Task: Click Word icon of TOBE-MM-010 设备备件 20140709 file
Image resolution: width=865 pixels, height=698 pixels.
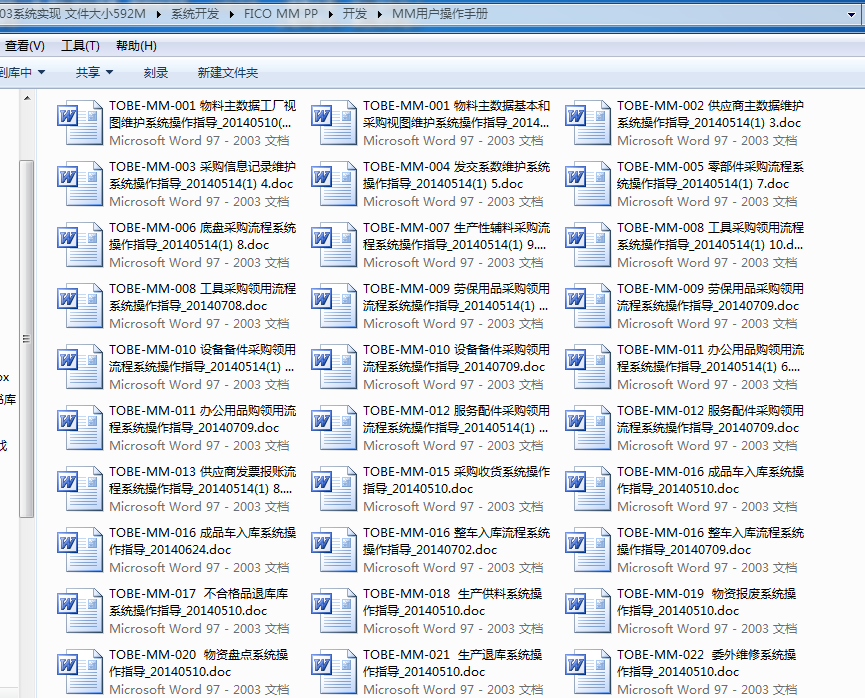Action: [x=334, y=366]
